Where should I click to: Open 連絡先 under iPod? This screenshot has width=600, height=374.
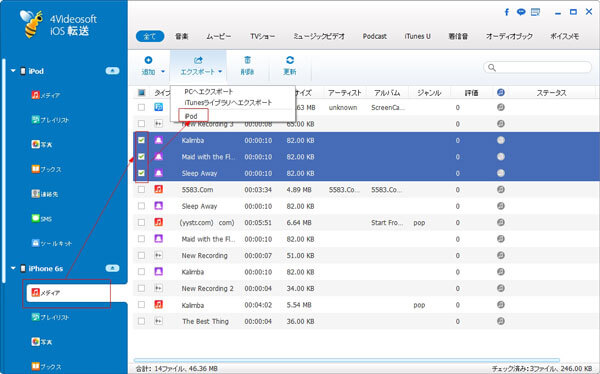coord(44,194)
